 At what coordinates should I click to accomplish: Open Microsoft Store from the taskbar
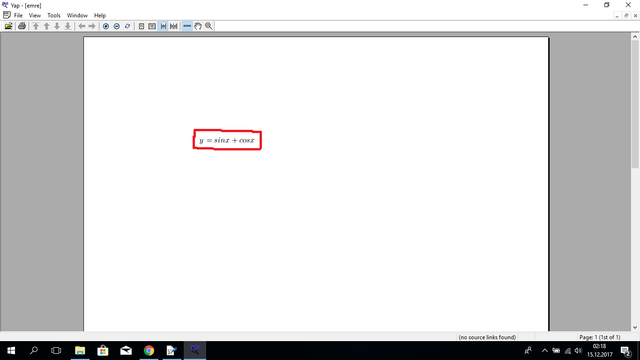click(x=103, y=351)
